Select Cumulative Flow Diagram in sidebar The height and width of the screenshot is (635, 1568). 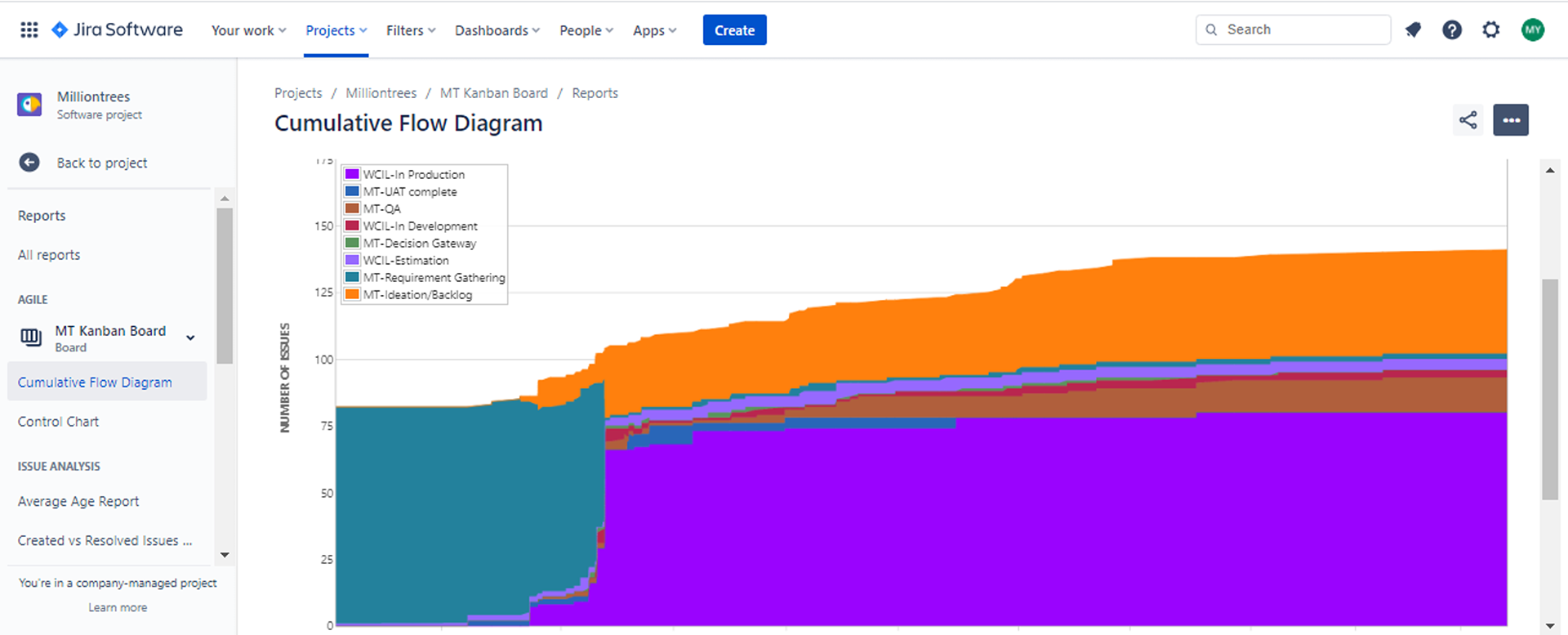[x=107, y=382]
